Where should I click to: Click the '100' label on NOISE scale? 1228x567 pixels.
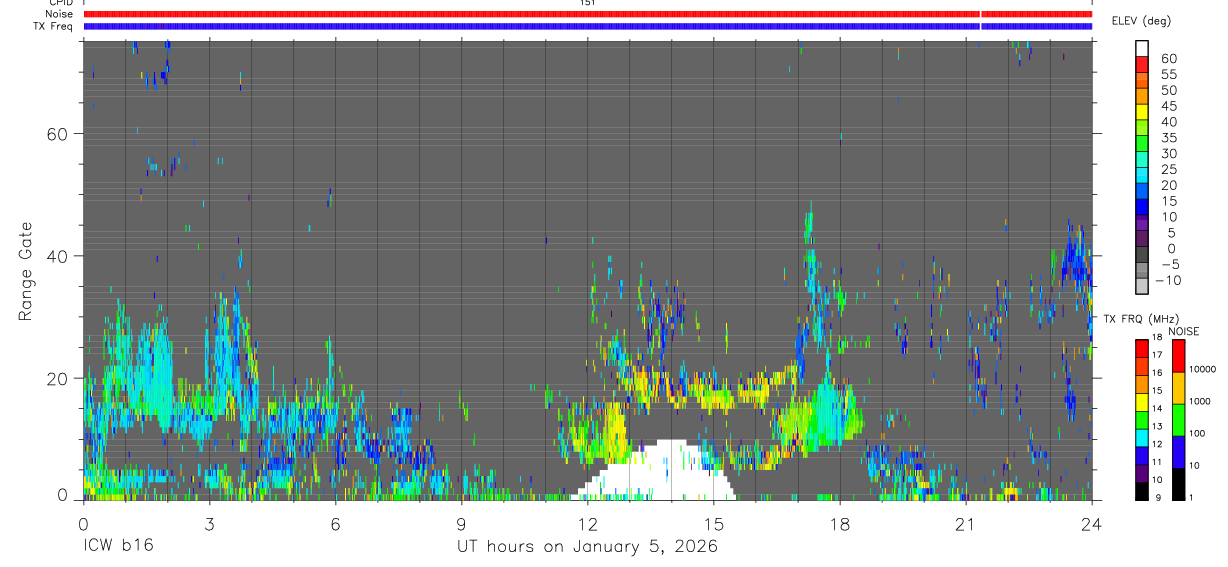(x=1199, y=433)
